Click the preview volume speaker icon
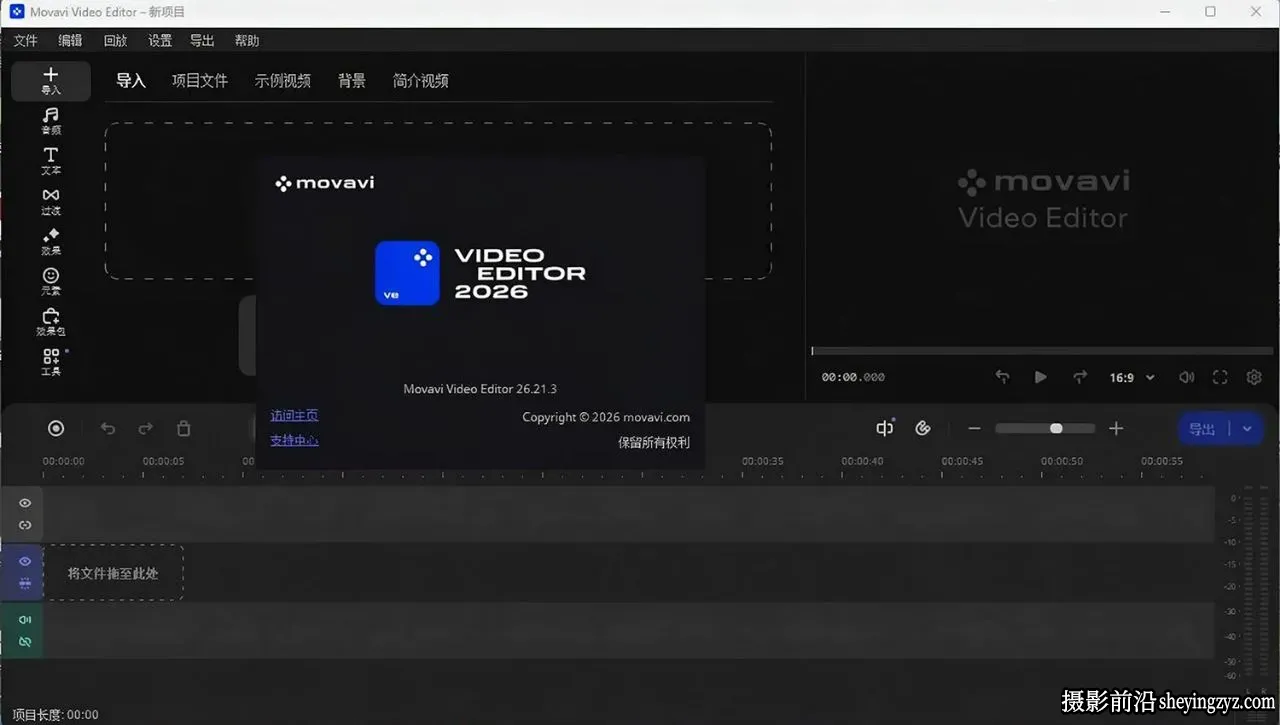This screenshot has width=1280, height=725. 1186,377
